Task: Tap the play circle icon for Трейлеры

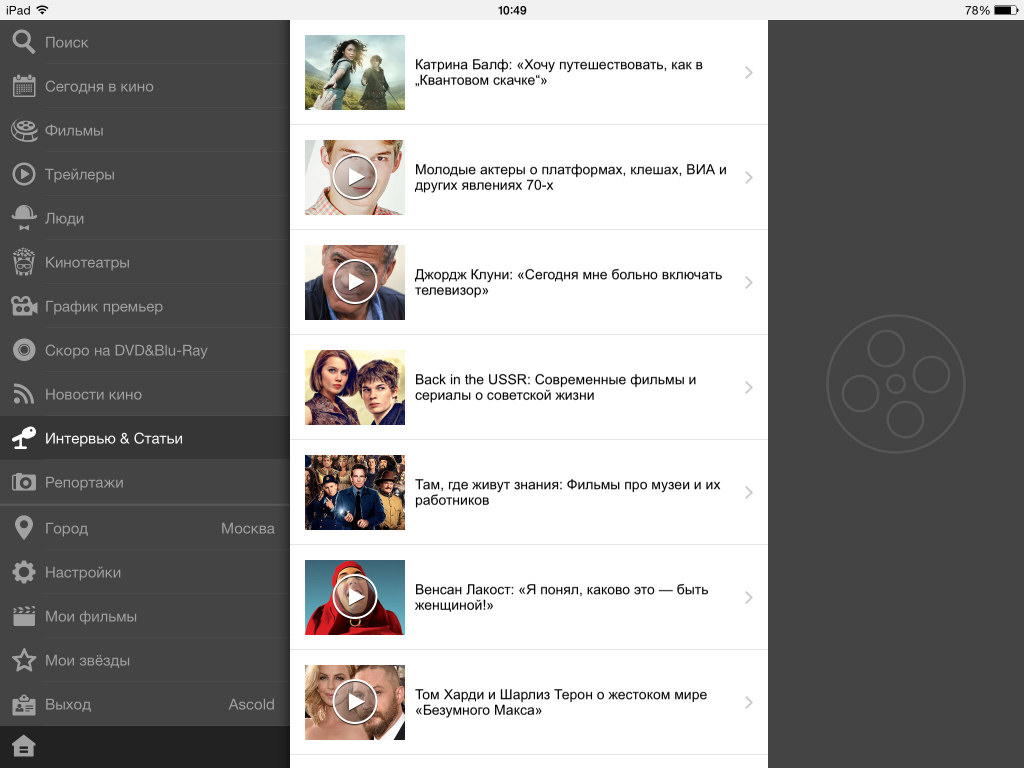Action: pyautogui.click(x=24, y=174)
